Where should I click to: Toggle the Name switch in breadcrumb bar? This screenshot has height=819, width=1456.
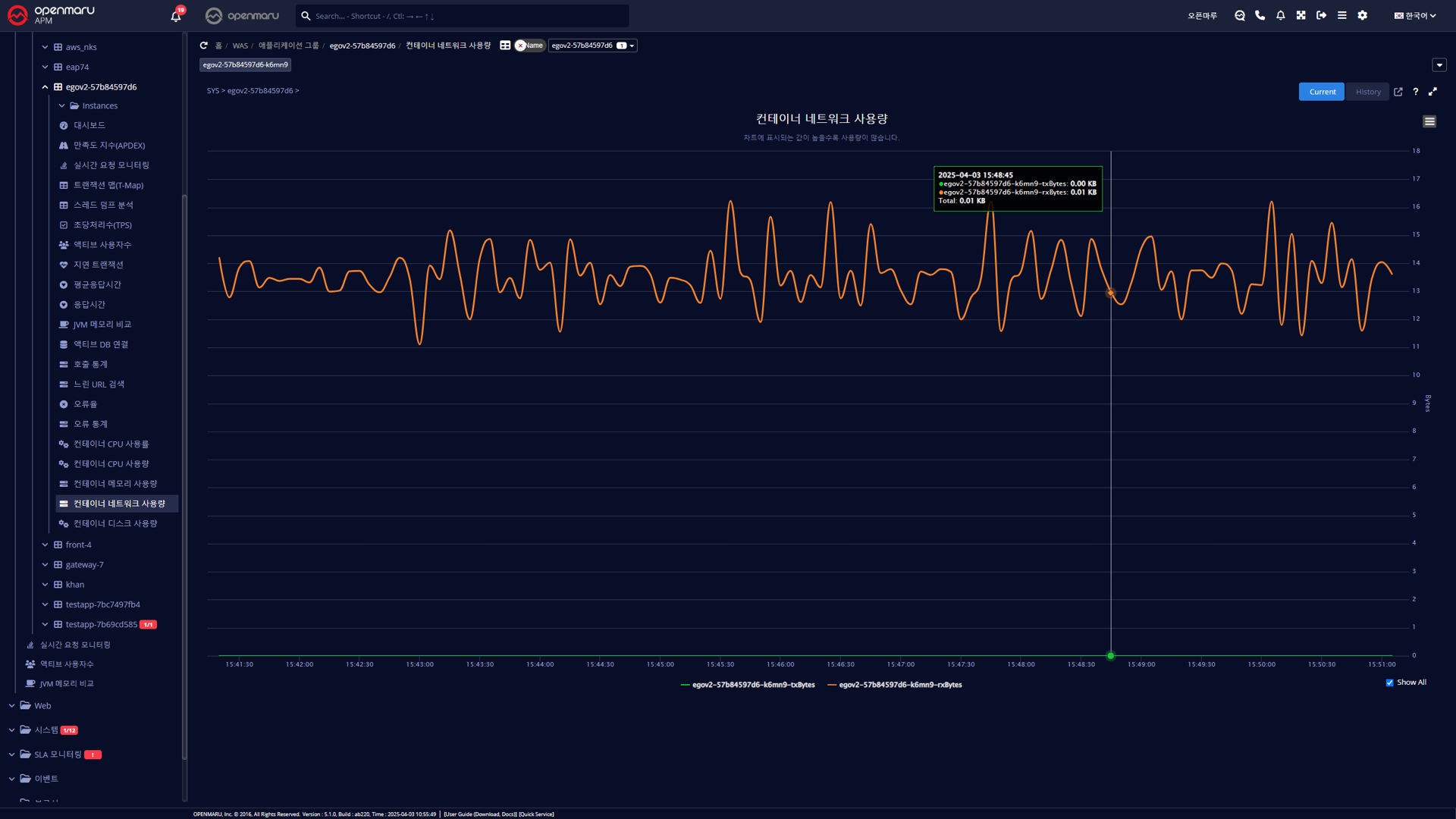pos(529,45)
